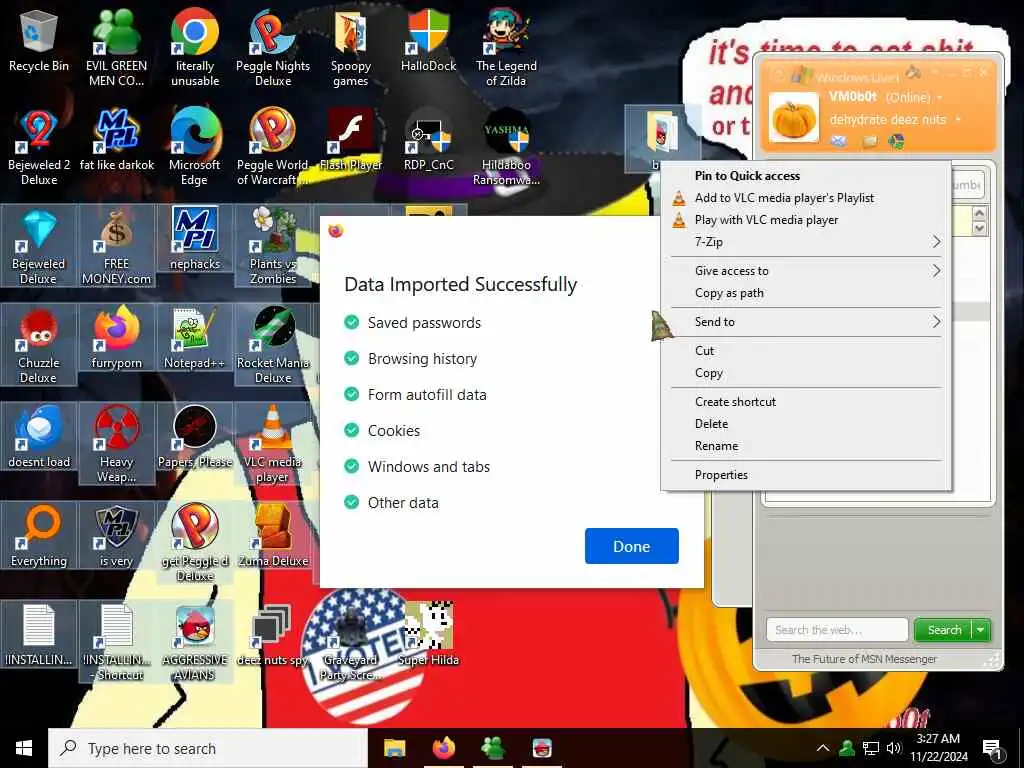Open Heavy Weapon desktop shortcut
This screenshot has width=1024, height=768.
(116, 444)
